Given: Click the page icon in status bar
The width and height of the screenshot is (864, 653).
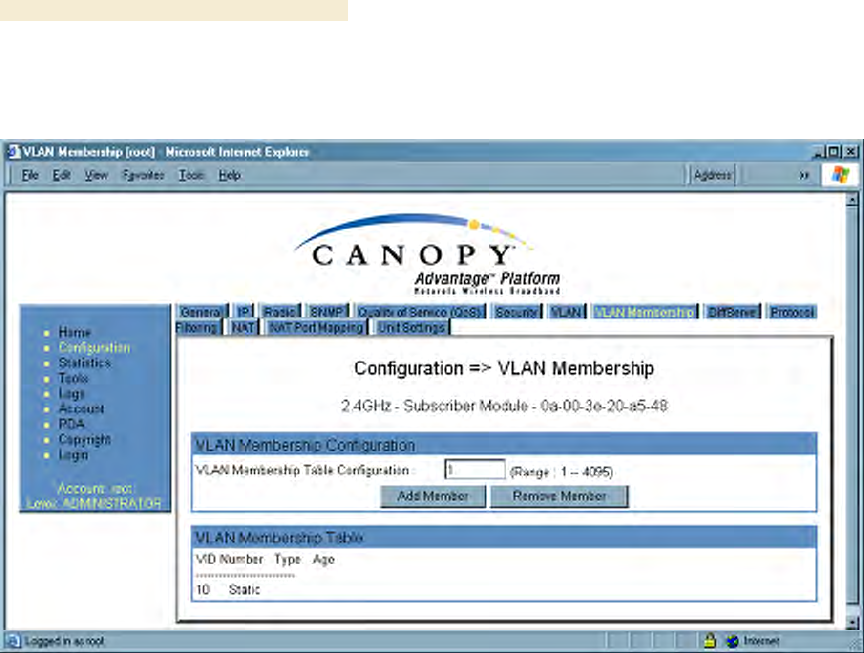Looking at the screenshot, I should [13, 641].
